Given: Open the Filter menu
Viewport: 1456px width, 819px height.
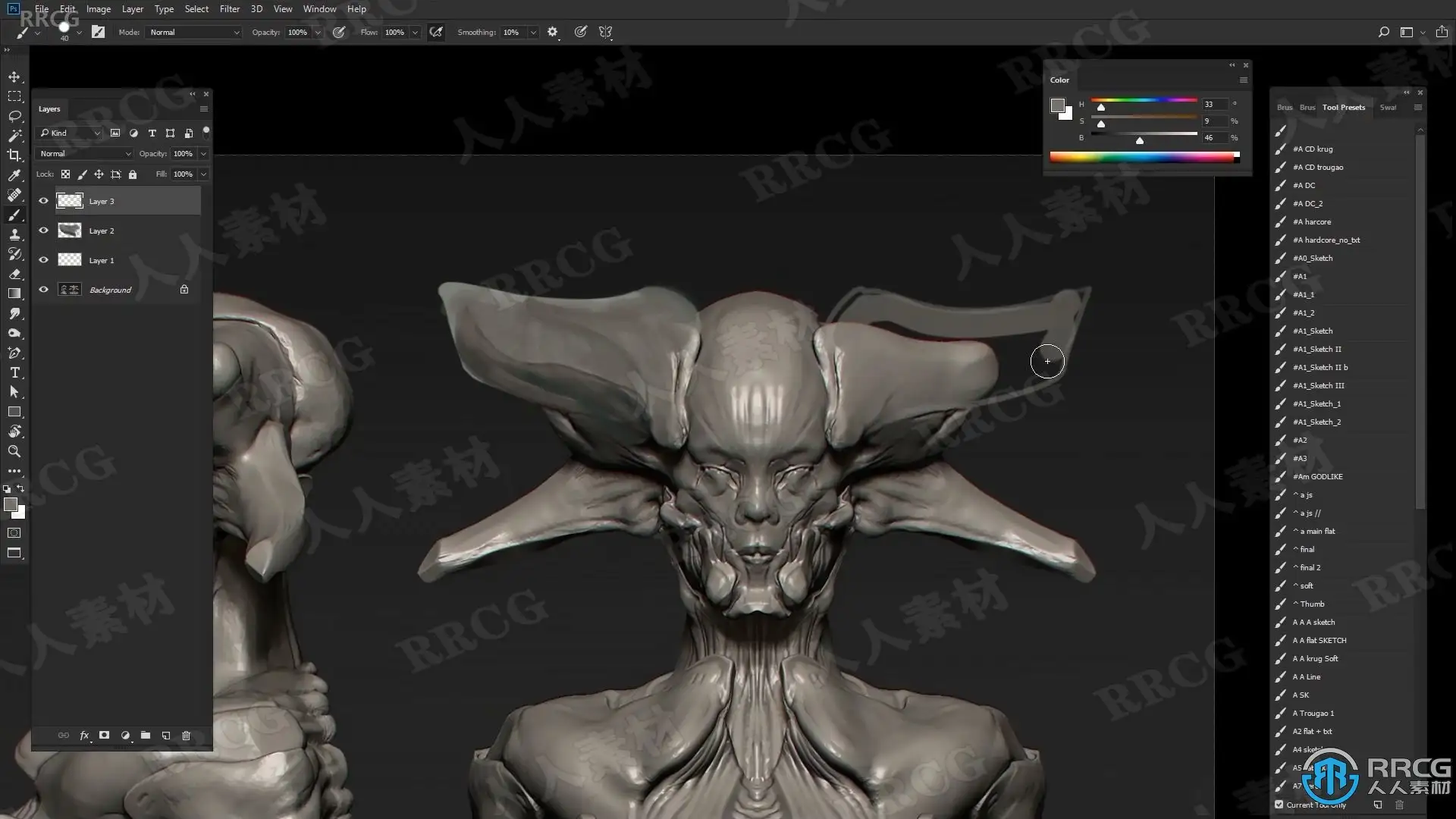Looking at the screenshot, I should (229, 9).
